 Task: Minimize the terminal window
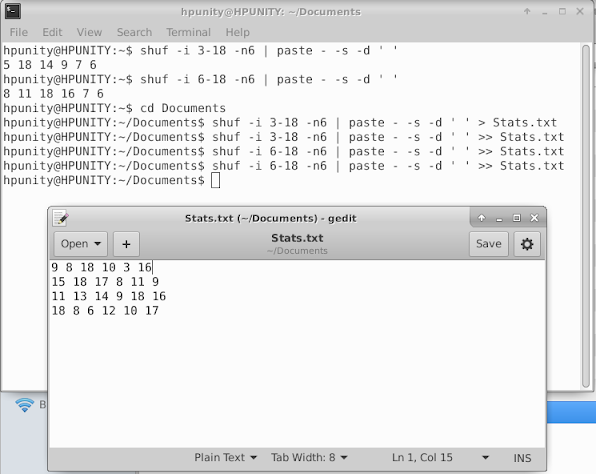545,12
